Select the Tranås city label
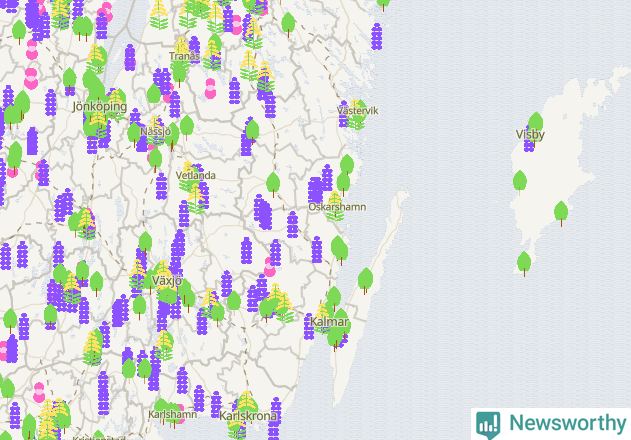Screen dimensions: 631x440 pos(184,56)
